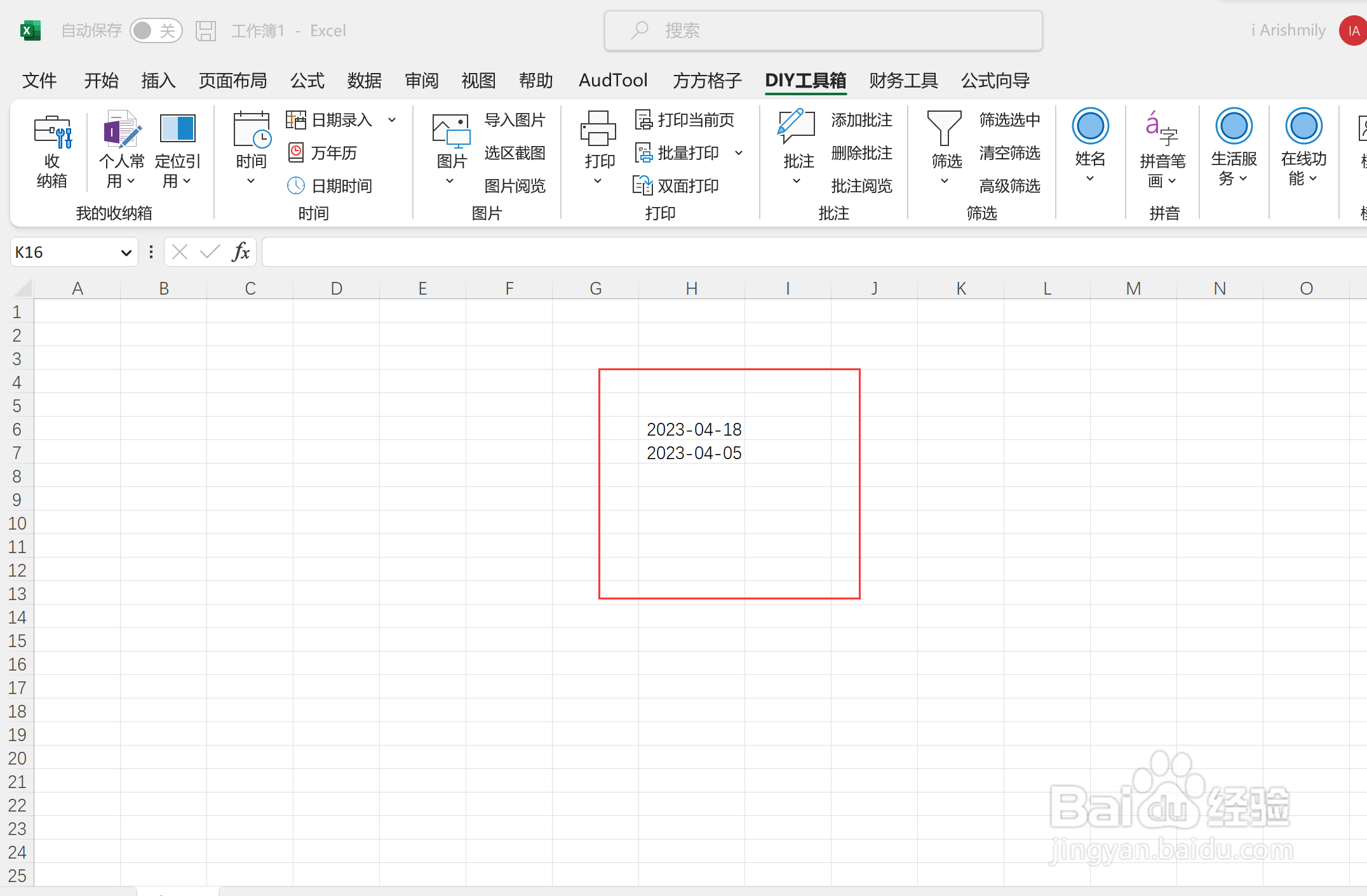
Task: Click the 姓名 circle icon
Action: (x=1091, y=126)
